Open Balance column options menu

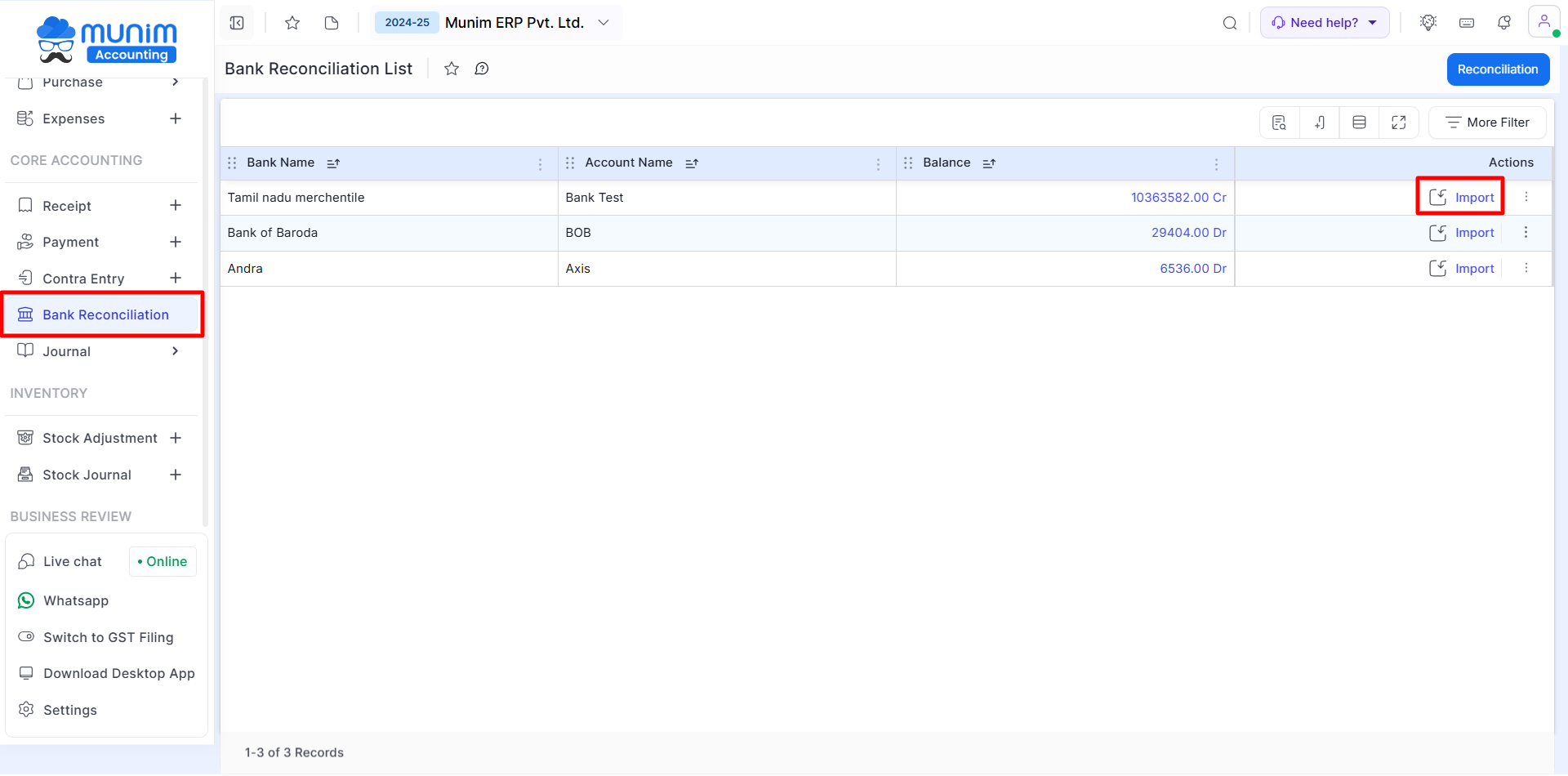coord(1216,164)
